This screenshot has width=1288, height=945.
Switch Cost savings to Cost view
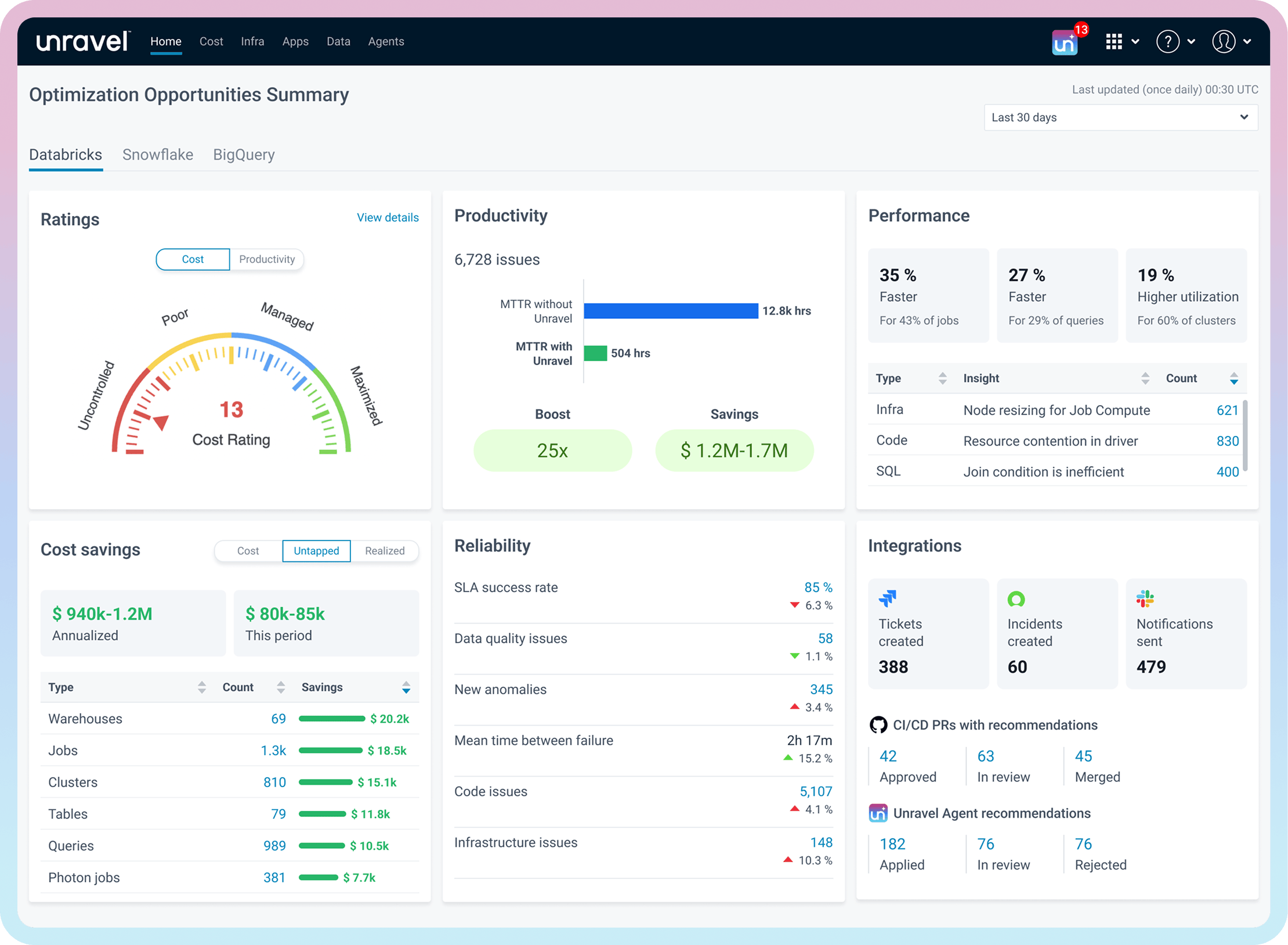[248, 551]
